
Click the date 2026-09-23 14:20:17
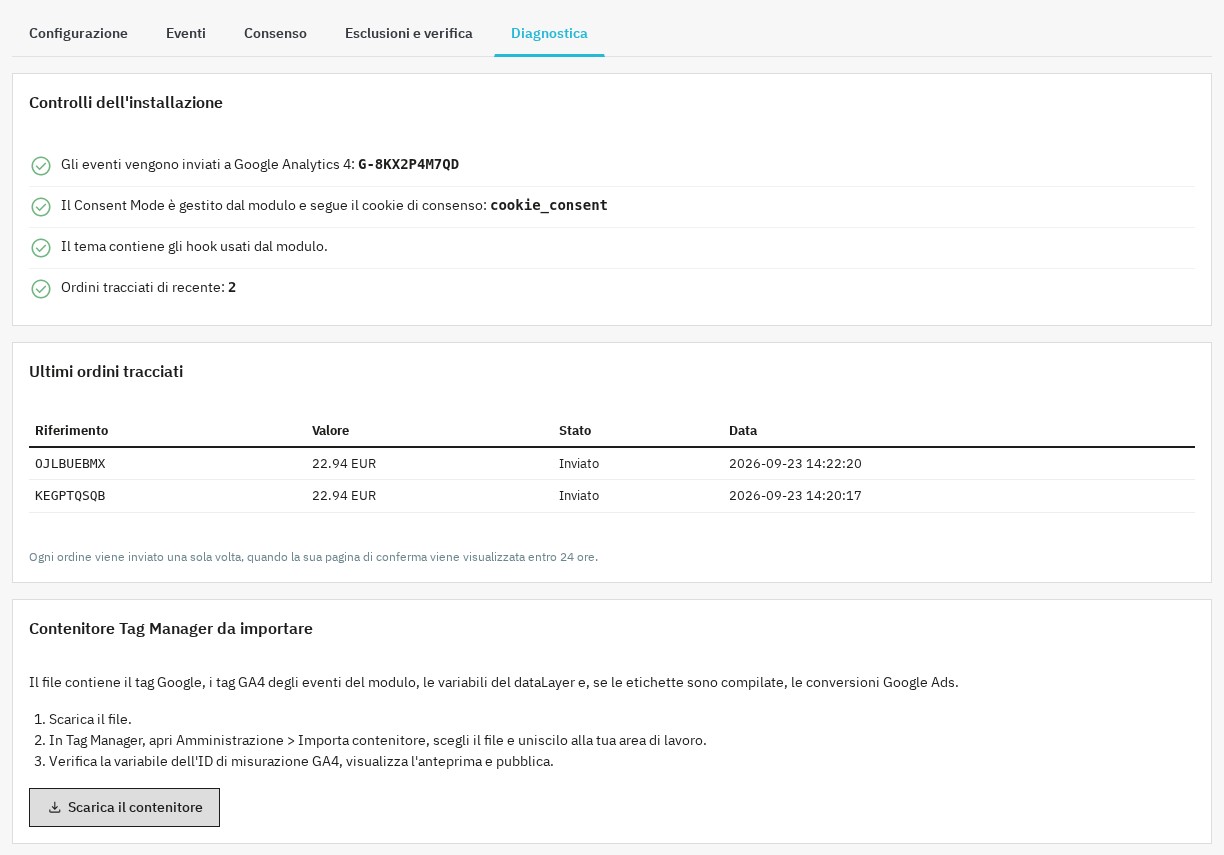795,496
